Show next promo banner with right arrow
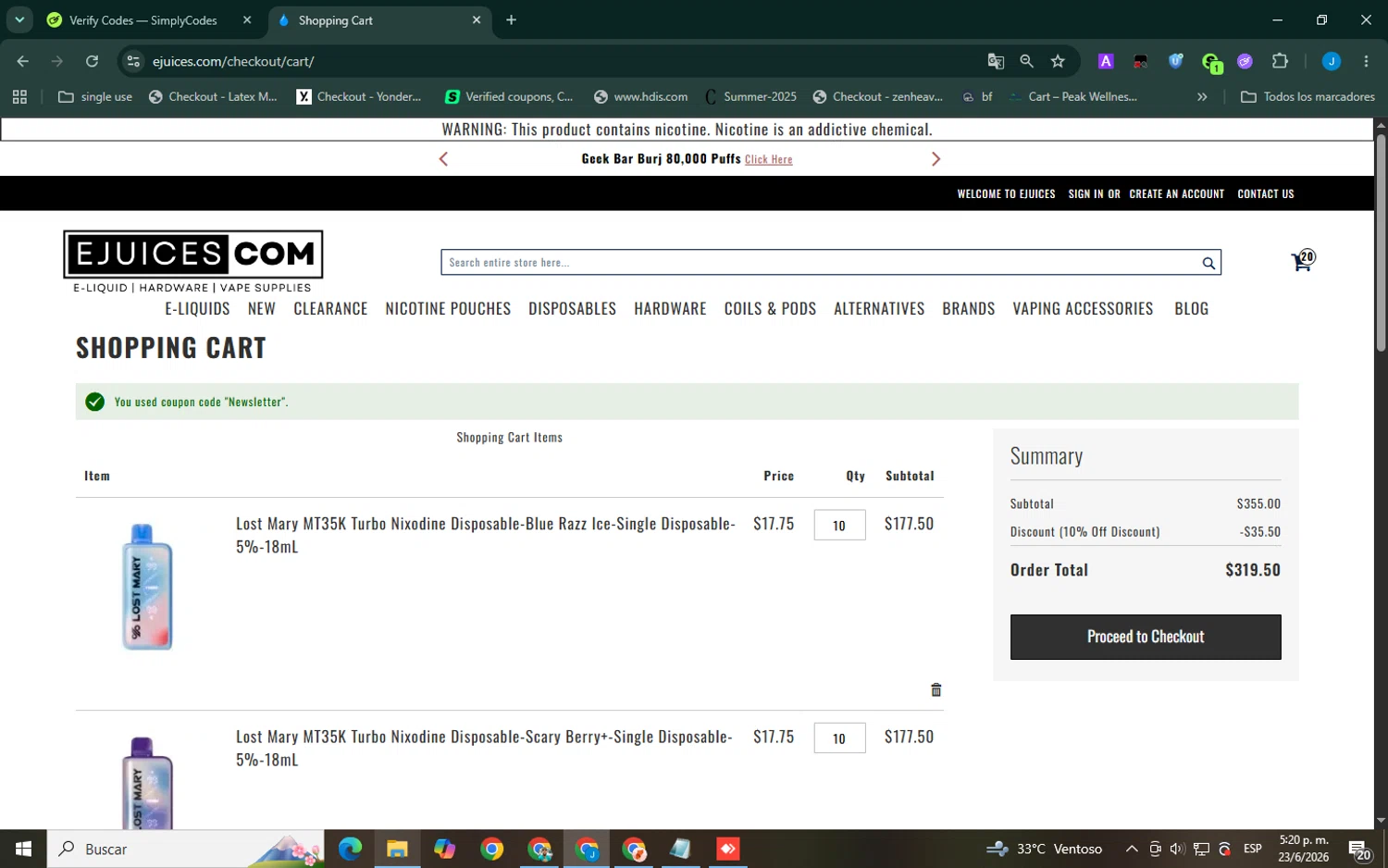Viewport: 1388px width, 868px height. click(x=936, y=159)
